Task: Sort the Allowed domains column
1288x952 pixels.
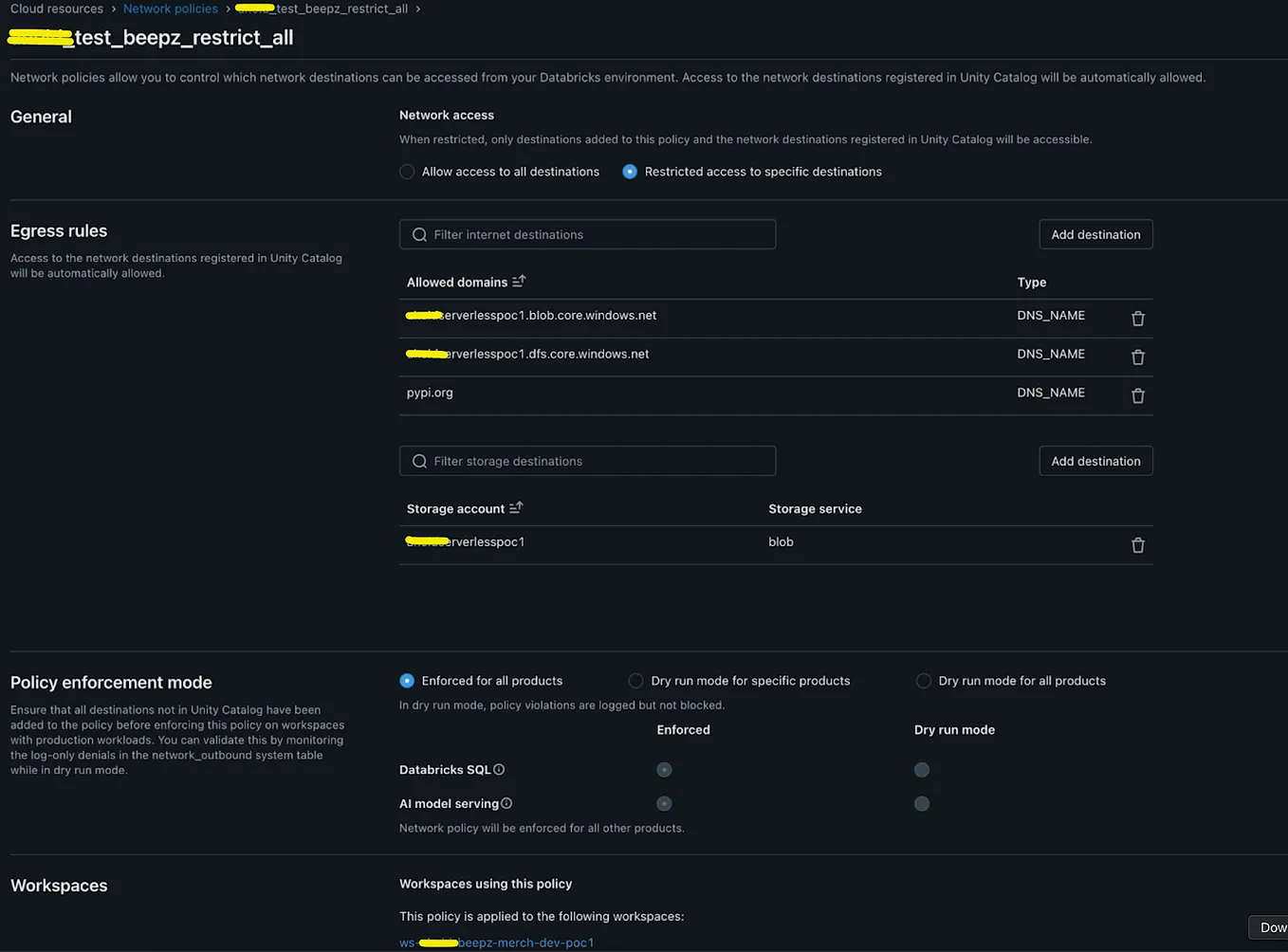Action: click(518, 281)
